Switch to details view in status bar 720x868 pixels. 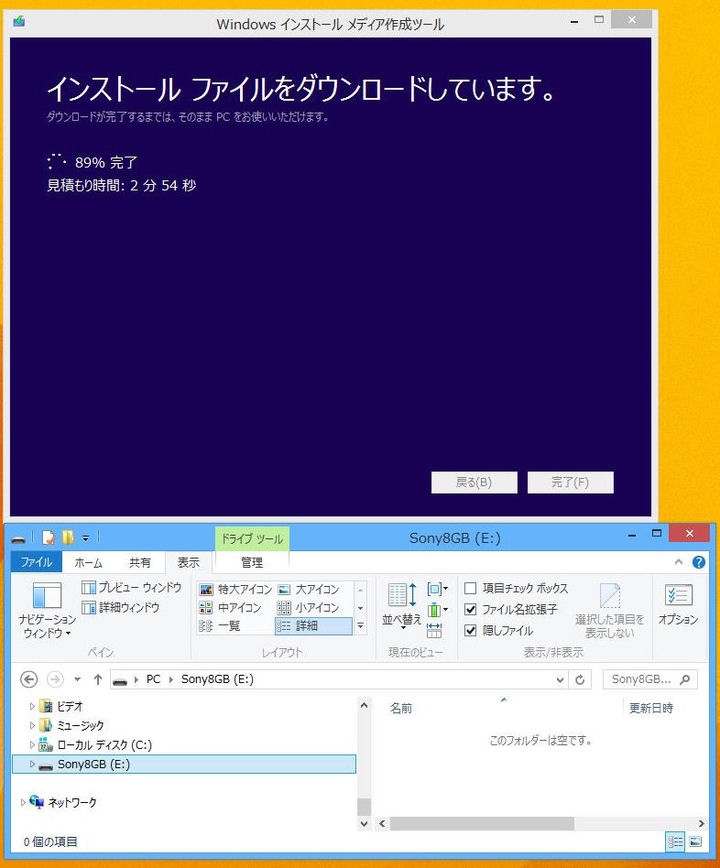[x=675, y=842]
